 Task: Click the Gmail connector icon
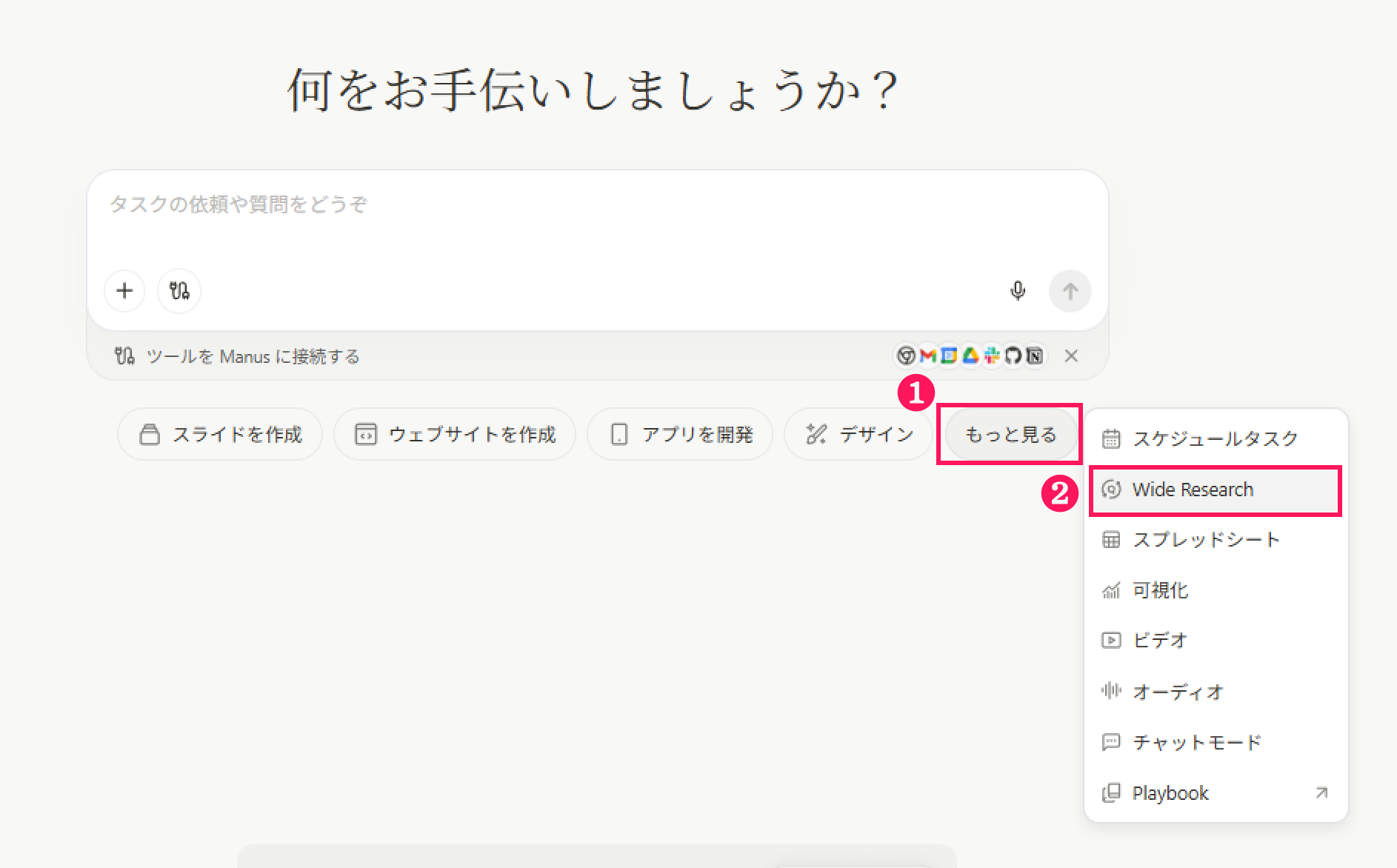(x=927, y=356)
